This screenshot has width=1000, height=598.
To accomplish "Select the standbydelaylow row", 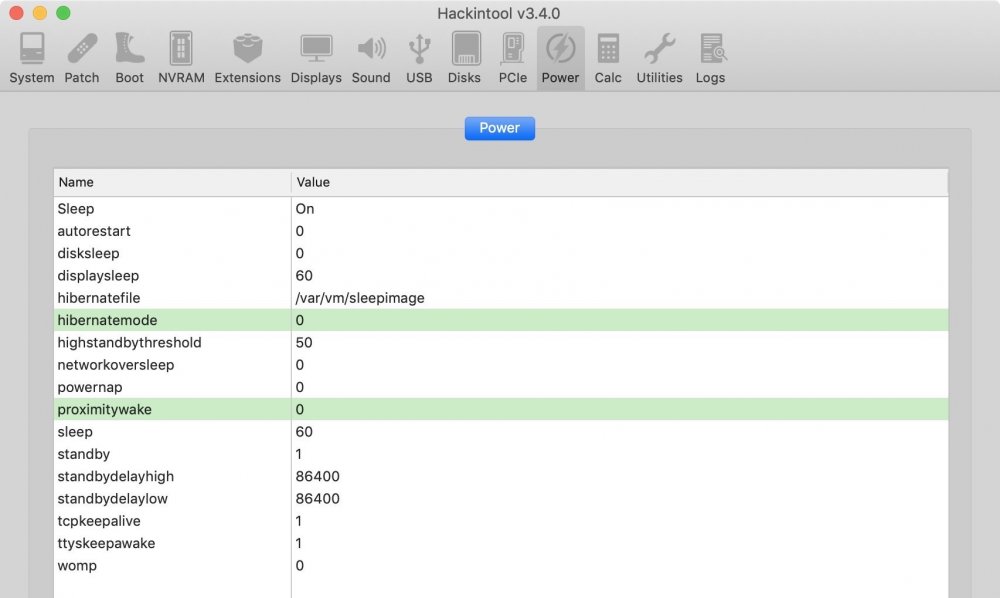I will (x=501, y=499).
